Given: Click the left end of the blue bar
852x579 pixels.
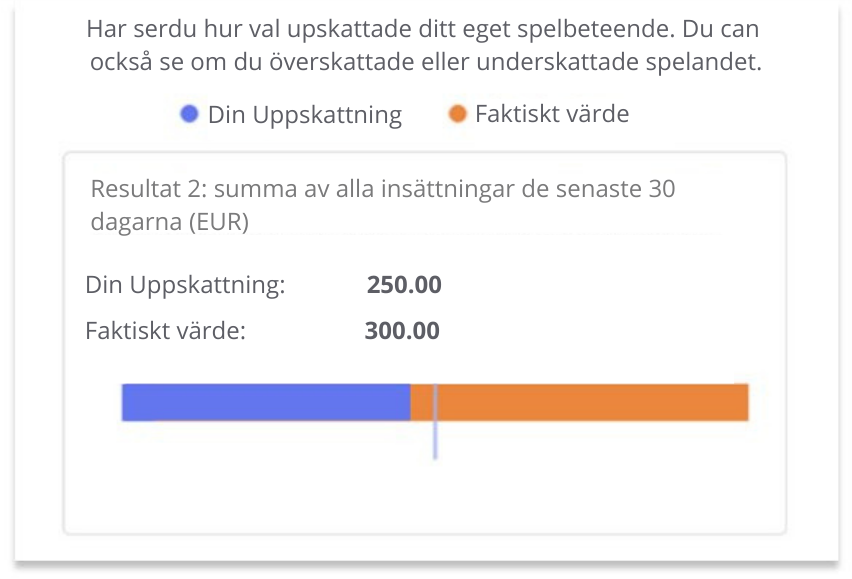Looking at the screenshot, I should 125,402.
